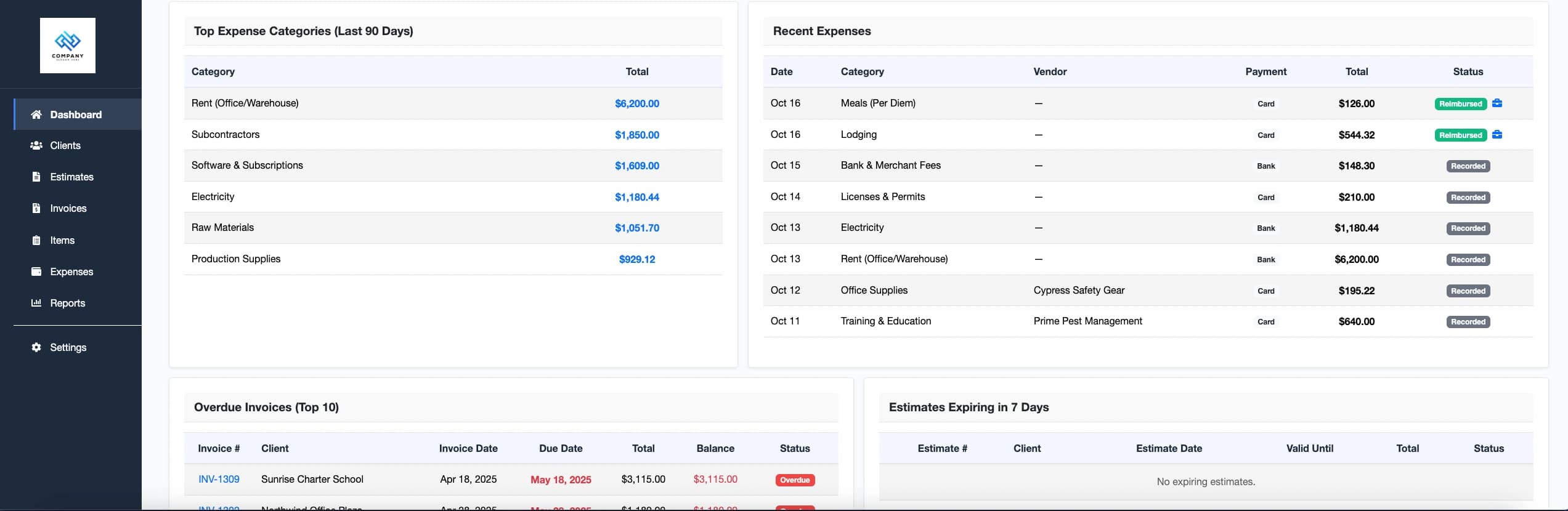Open the $1,850.00 Subcontractors total
1568x511 pixels.
click(636, 135)
